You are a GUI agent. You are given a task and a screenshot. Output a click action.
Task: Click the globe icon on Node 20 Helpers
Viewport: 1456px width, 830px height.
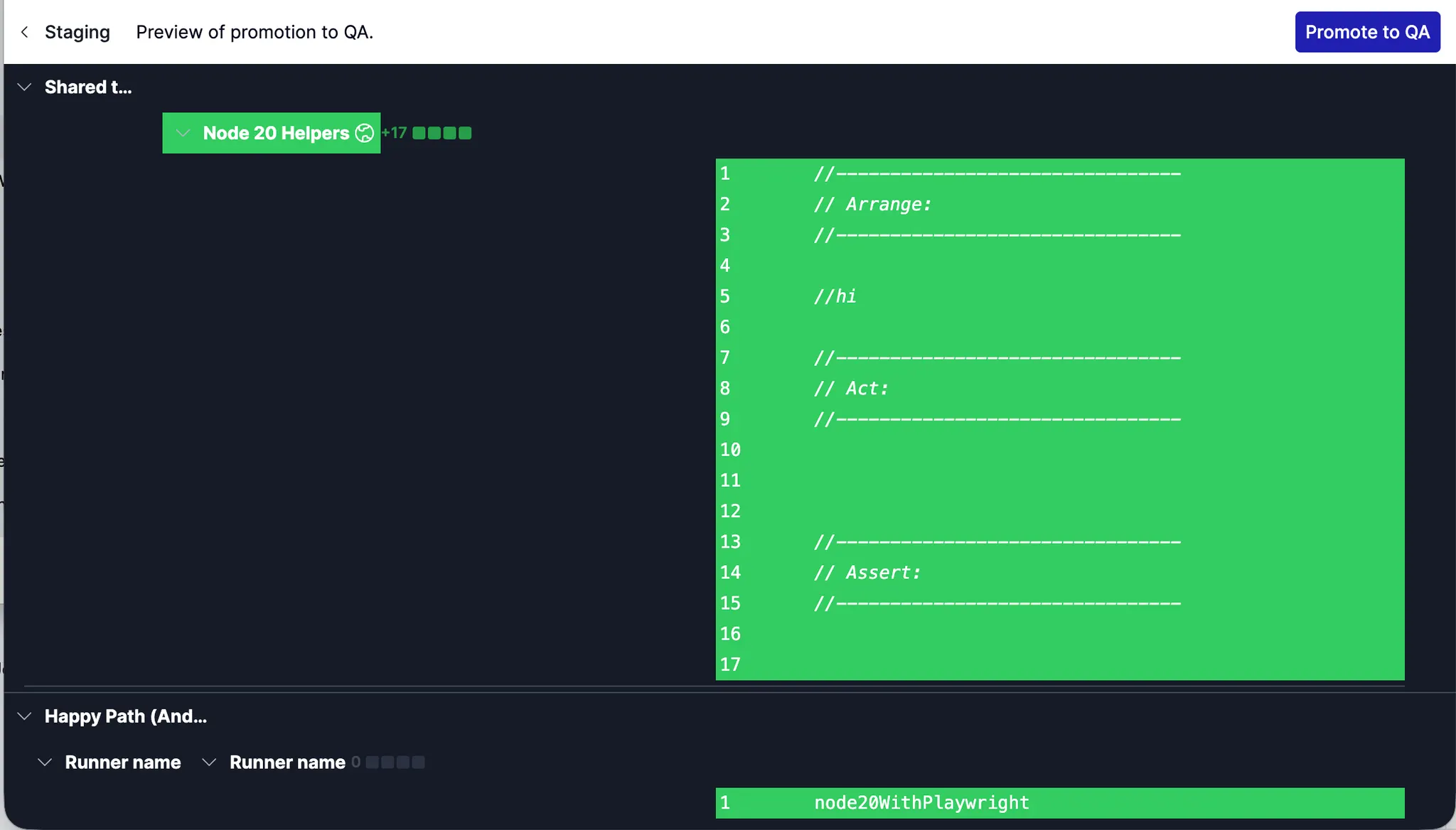click(x=364, y=133)
